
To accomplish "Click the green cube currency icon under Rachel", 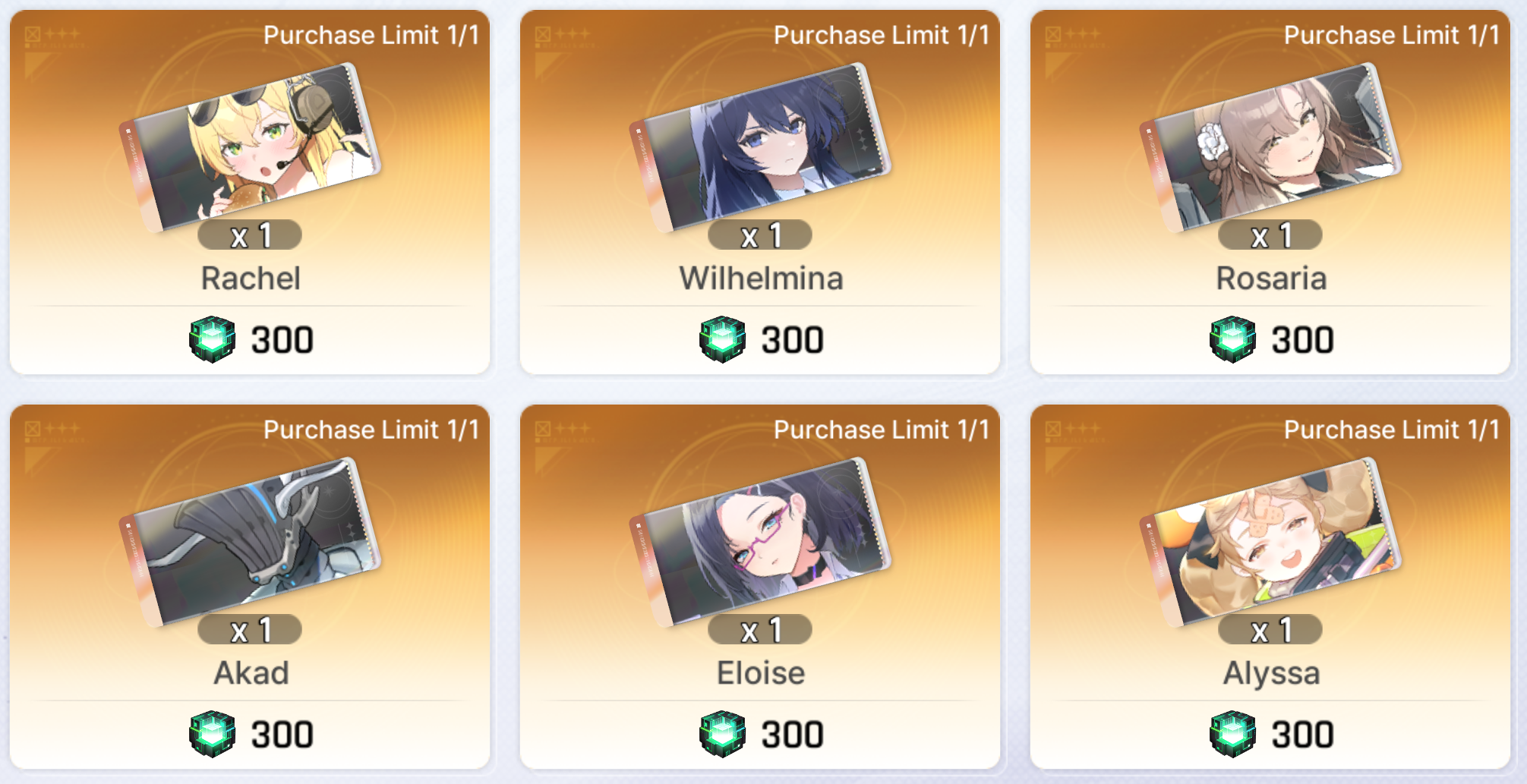I will pos(212,339).
